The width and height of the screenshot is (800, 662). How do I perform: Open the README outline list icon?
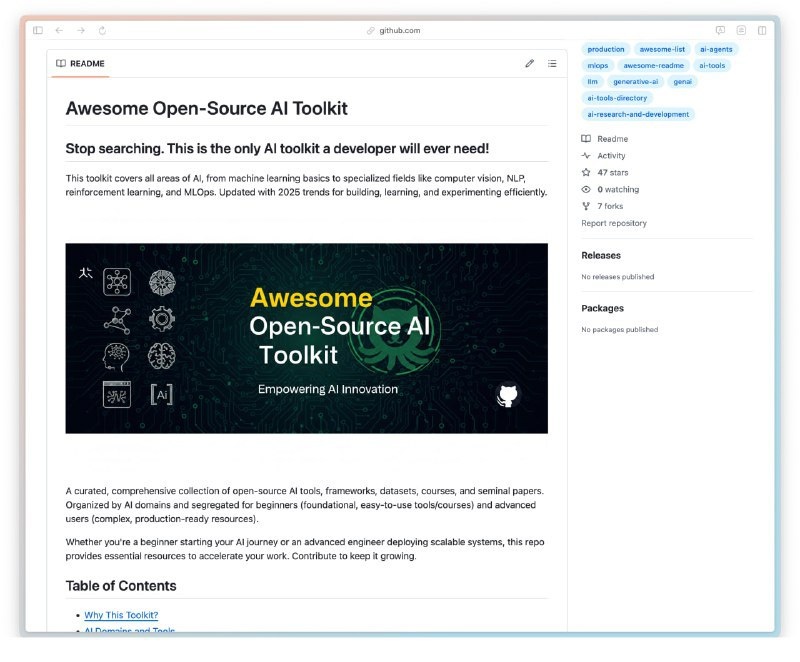(552, 63)
